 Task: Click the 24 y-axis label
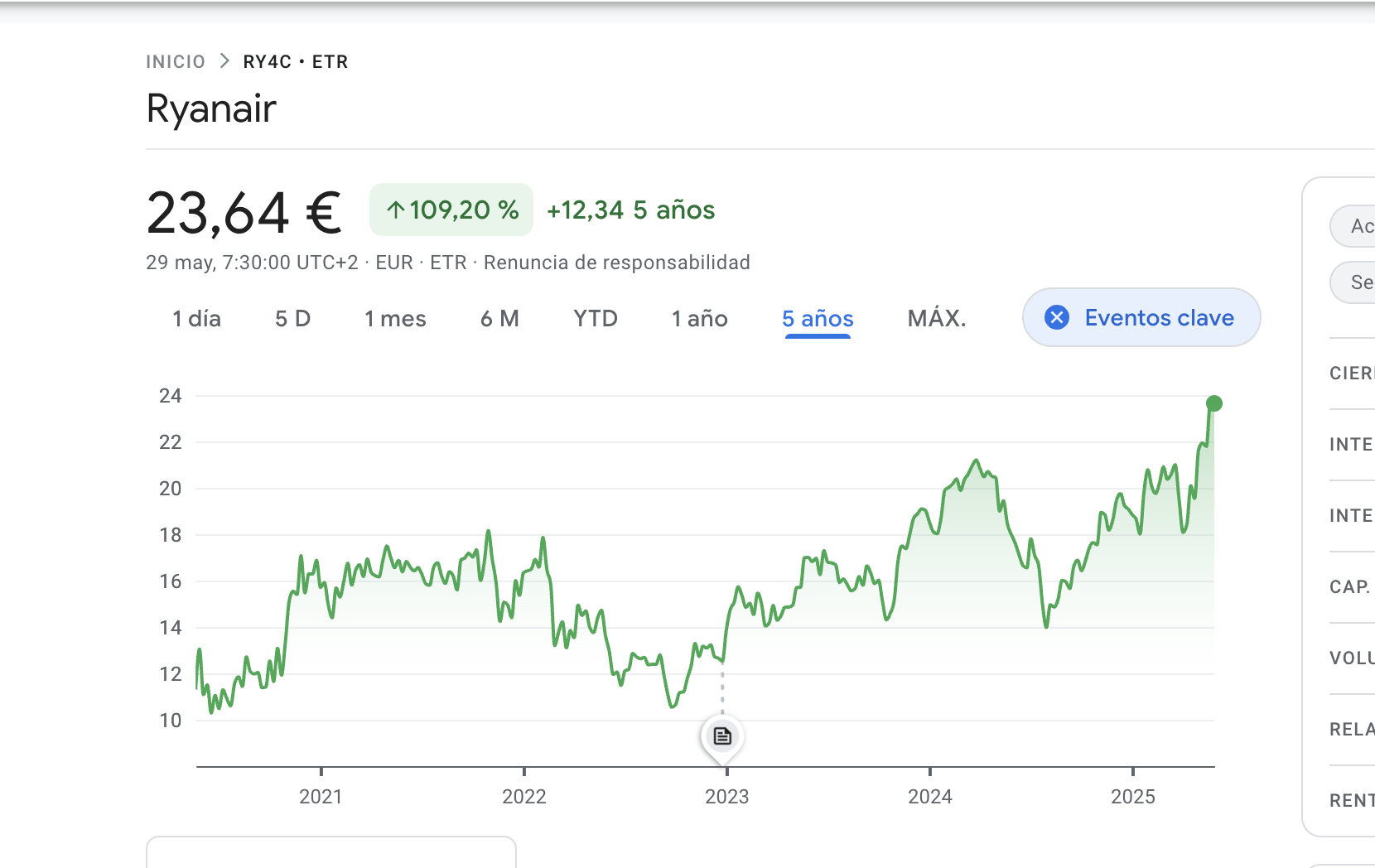click(171, 396)
